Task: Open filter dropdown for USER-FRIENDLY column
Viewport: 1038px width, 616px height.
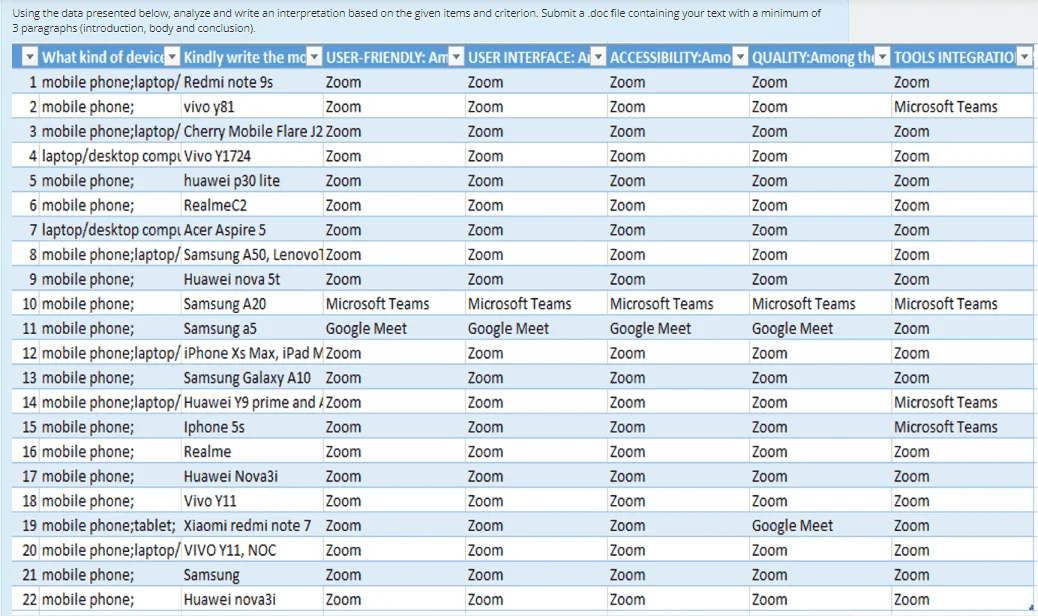Action: (457, 58)
